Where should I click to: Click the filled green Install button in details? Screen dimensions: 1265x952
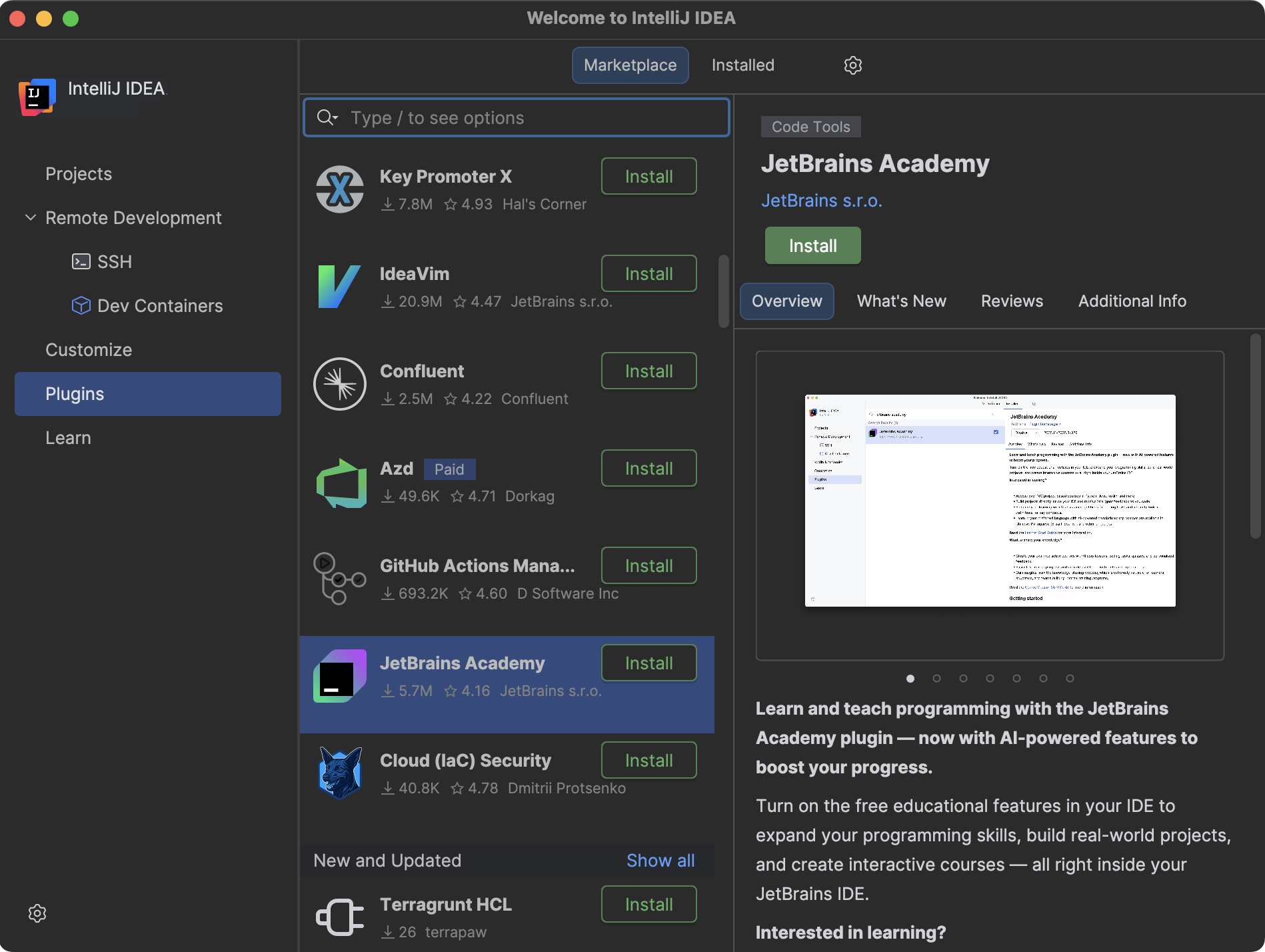[812, 246]
